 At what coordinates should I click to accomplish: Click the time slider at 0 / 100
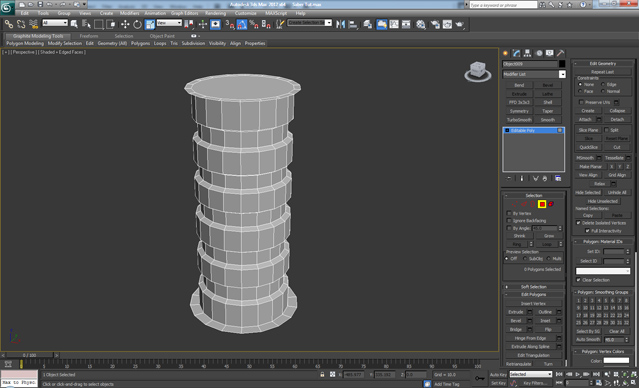[29, 355]
